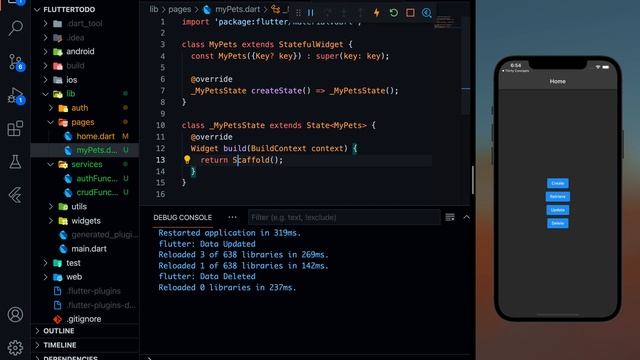Collapse the FLUTTERTODO root folder
The image size is (640, 360).
pyautogui.click(x=37, y=9)
